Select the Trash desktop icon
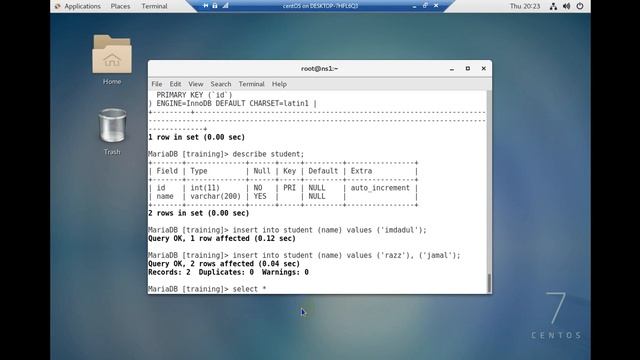640x360 pixels. [x=112, y=131]
